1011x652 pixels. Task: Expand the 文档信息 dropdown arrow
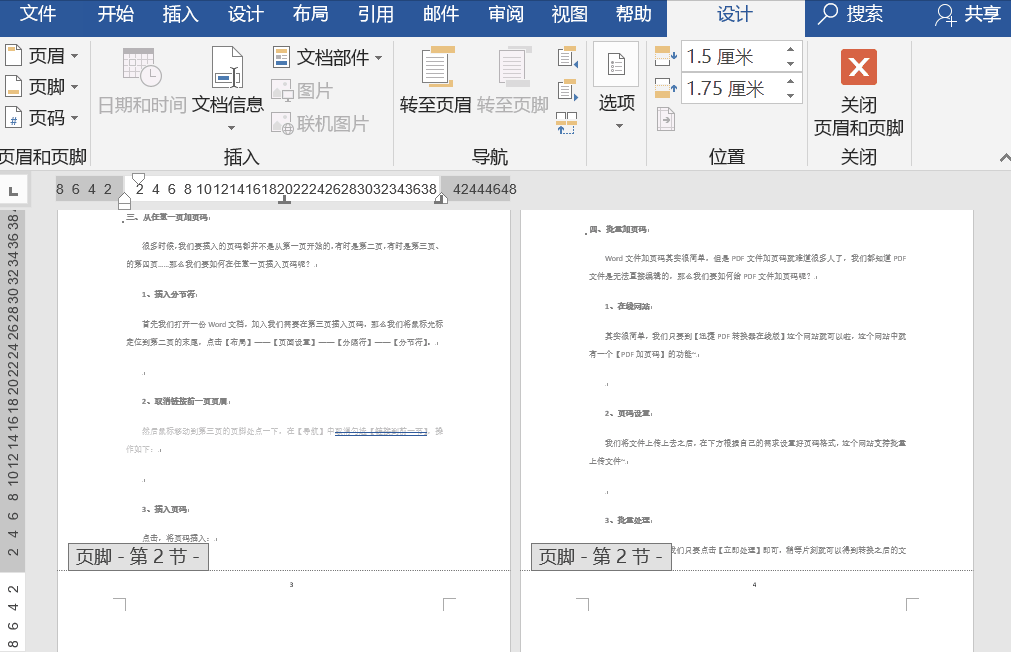(231, 128)
